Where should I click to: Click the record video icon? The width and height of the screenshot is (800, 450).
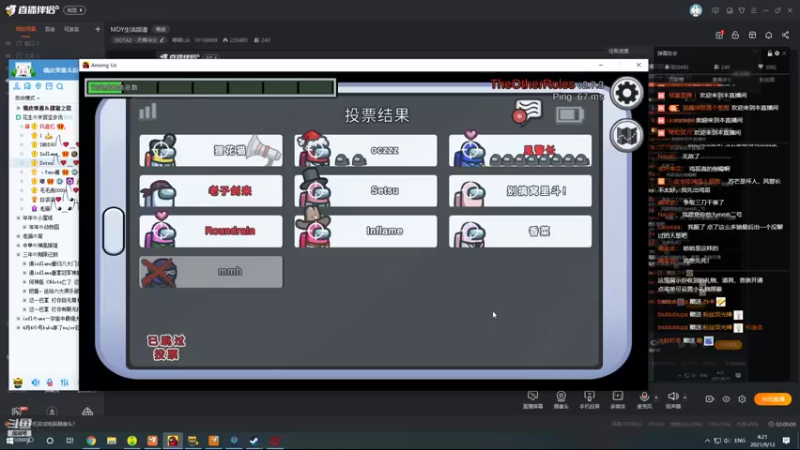[710, 399]
